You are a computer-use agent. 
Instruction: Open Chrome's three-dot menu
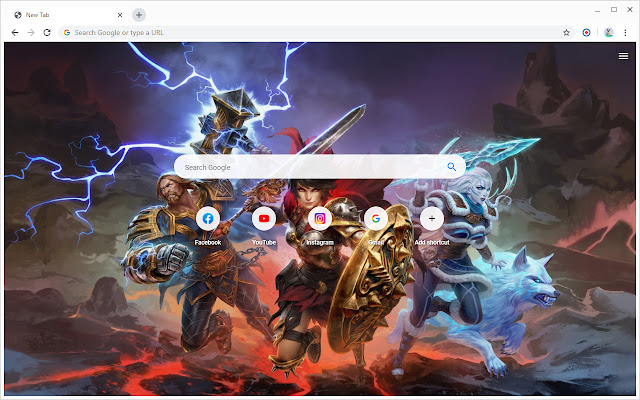[x=625, y=33]
